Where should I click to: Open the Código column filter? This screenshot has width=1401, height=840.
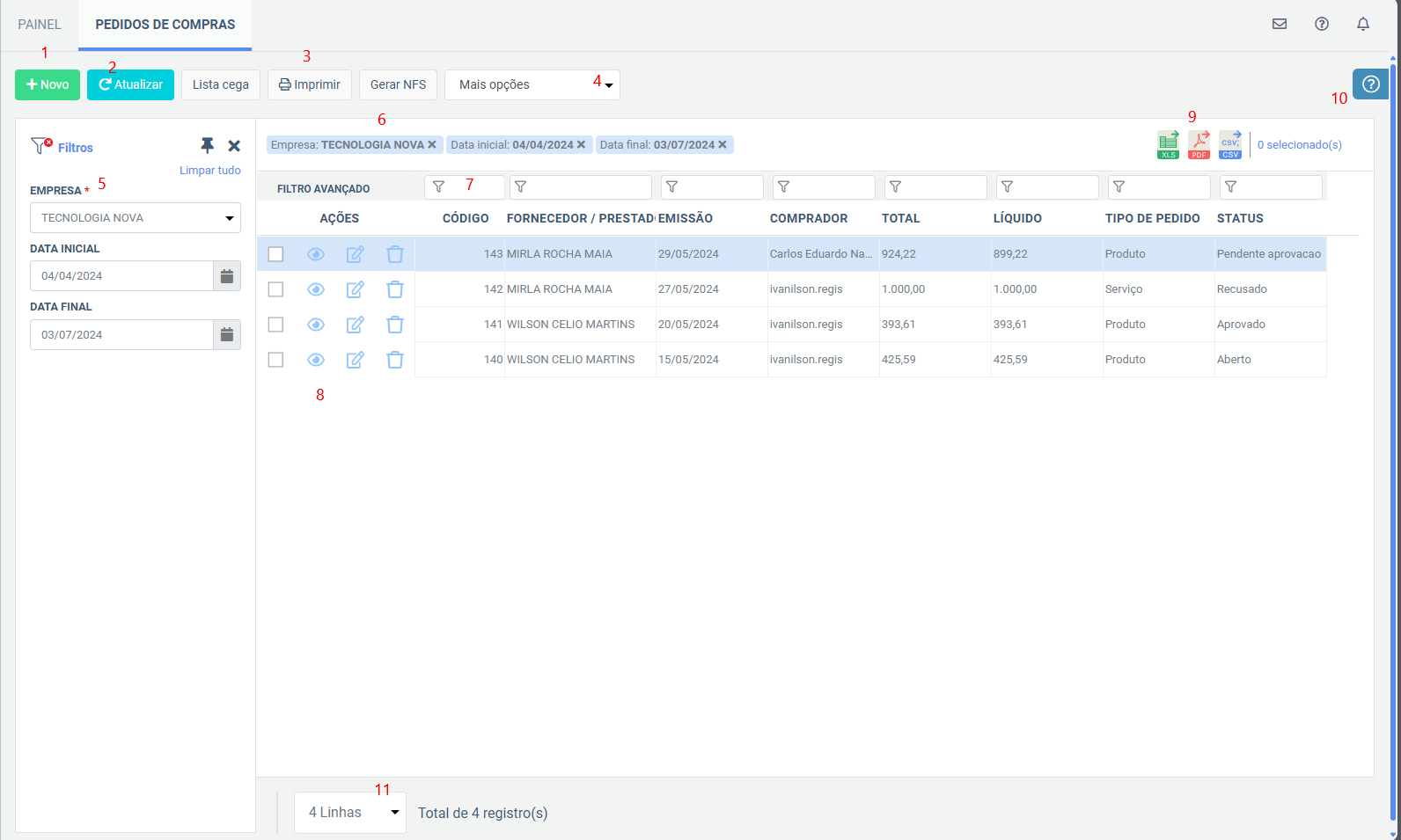pyautogui.click(x=465, y=186)
